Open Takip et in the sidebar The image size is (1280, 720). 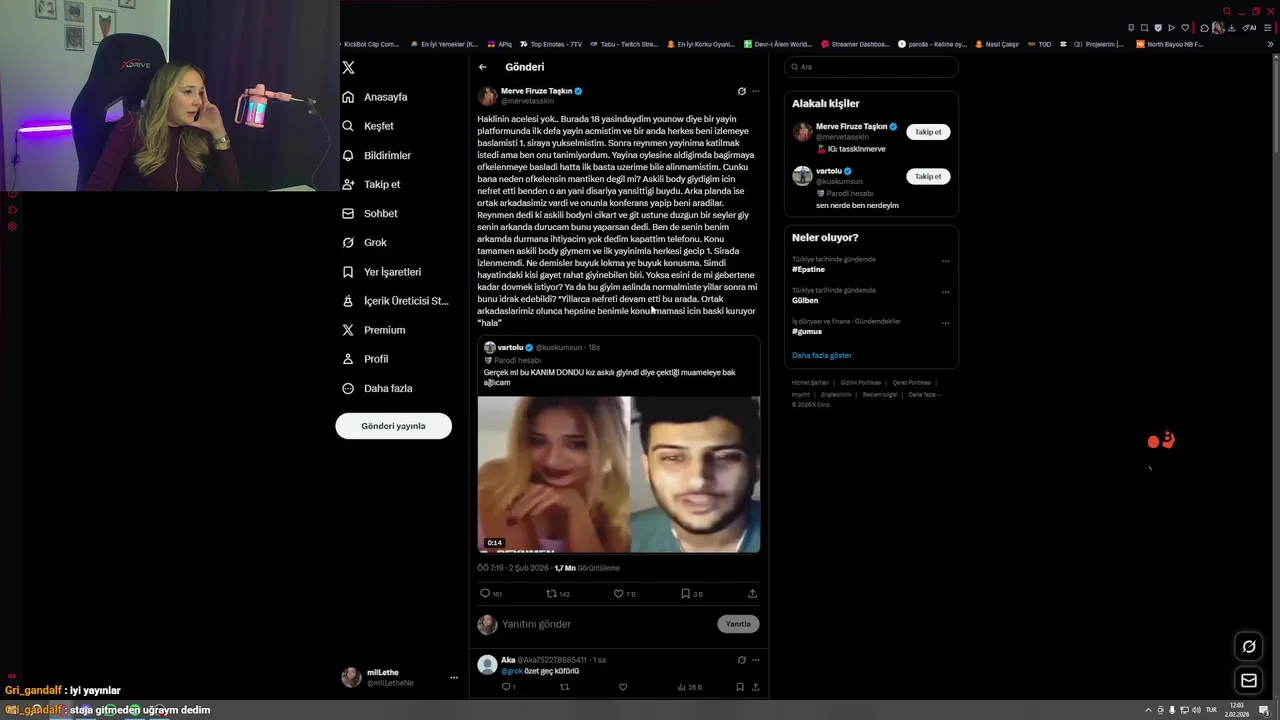tap(371, 185)
